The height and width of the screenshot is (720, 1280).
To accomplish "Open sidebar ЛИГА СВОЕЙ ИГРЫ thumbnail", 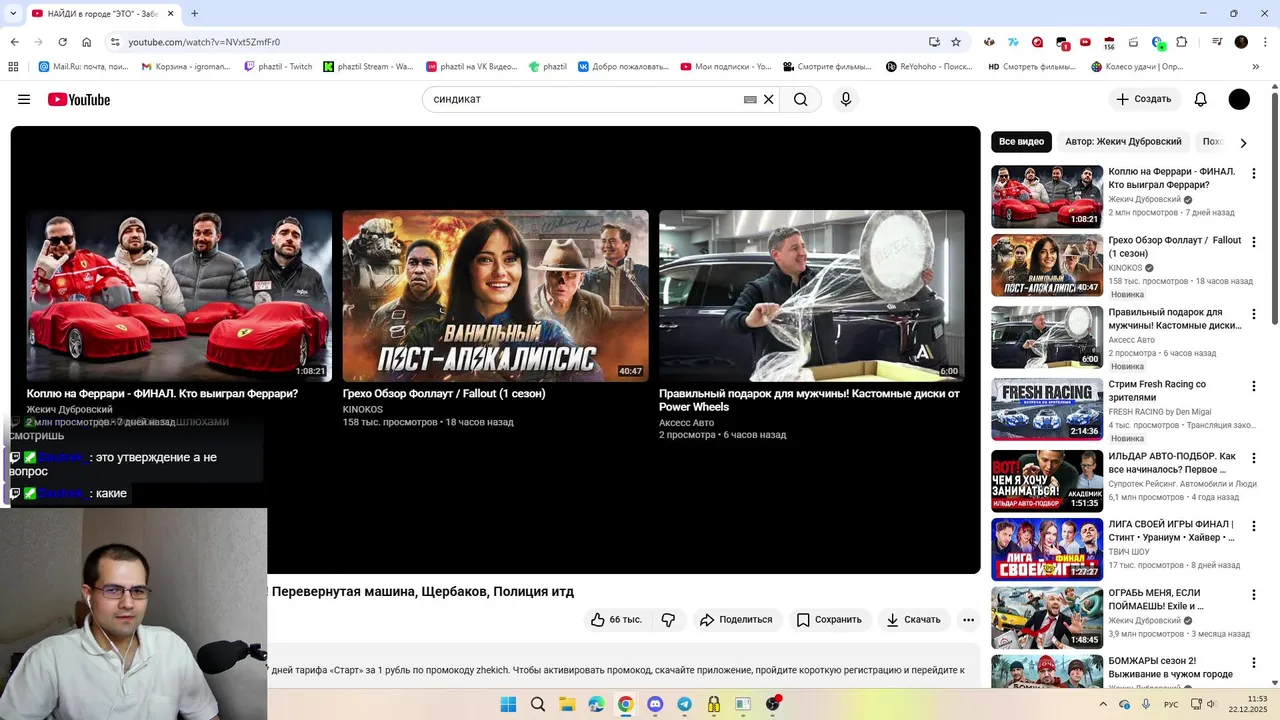I will (1047, 549).
